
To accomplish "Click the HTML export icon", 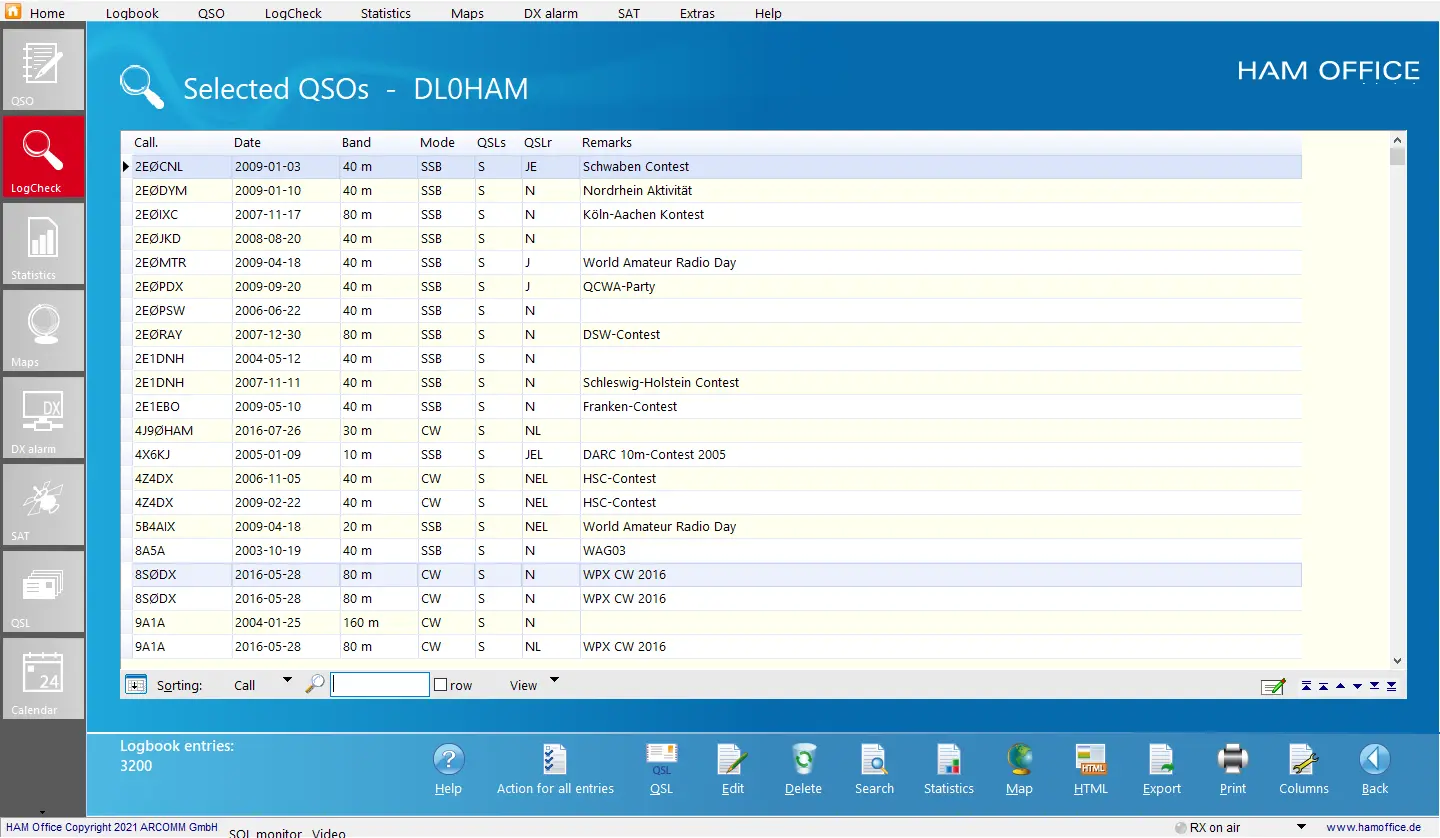I will [1091, 760].
